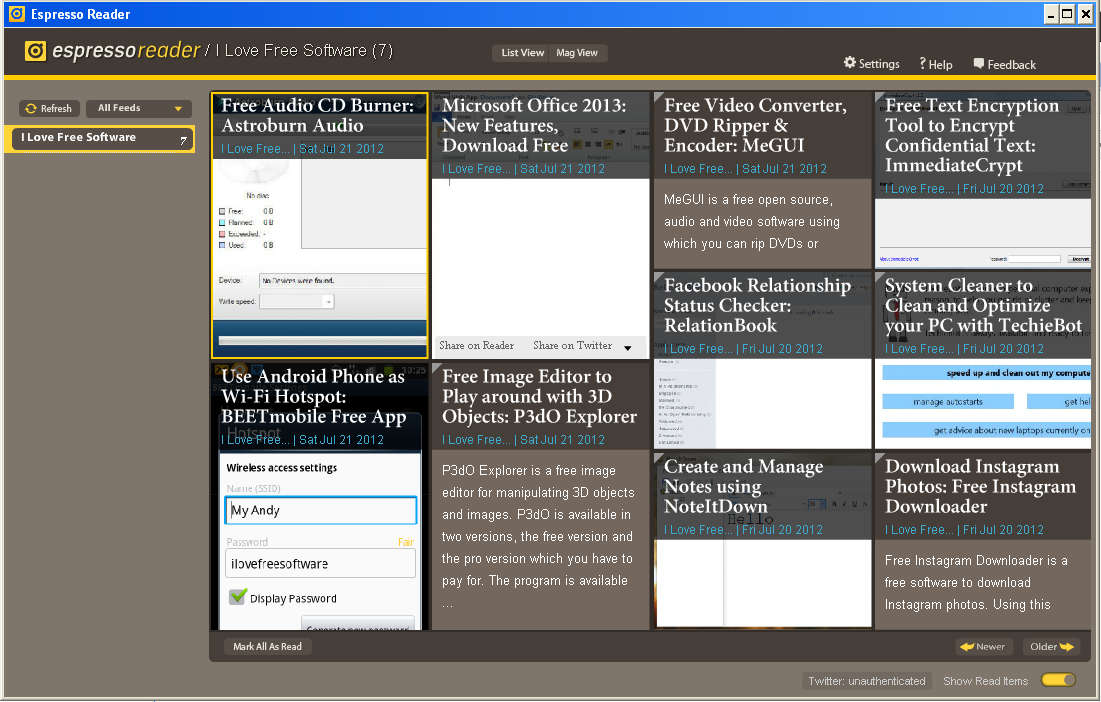The width and height of the screenshot is (1101, 702).
Task: Open the Facebook RelationBook article
Action: pyautogui.click(x=762, y=360)
